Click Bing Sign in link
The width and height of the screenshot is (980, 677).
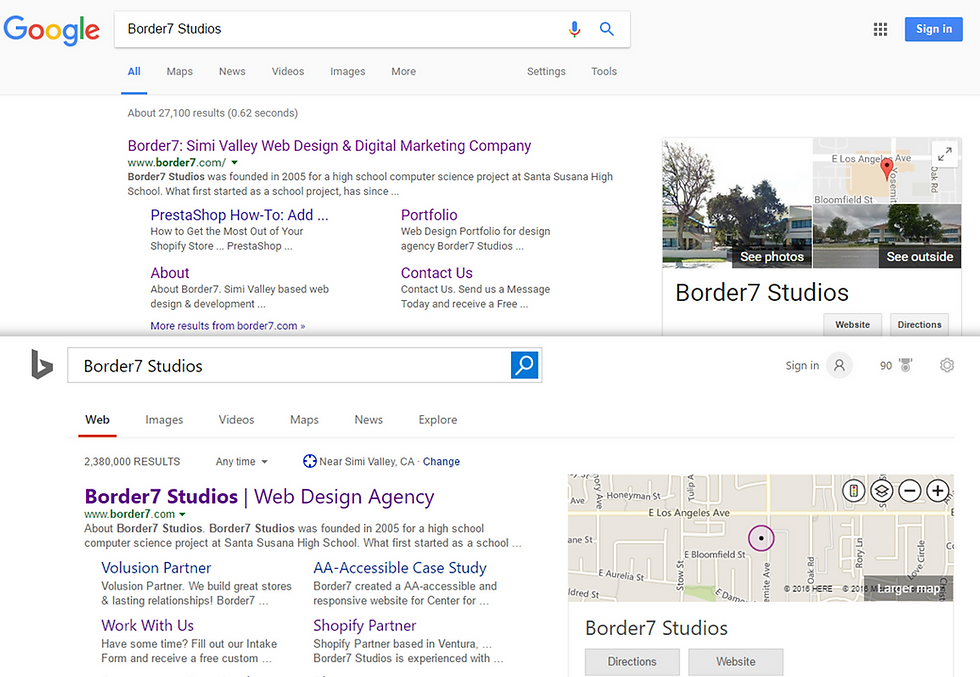802,366
